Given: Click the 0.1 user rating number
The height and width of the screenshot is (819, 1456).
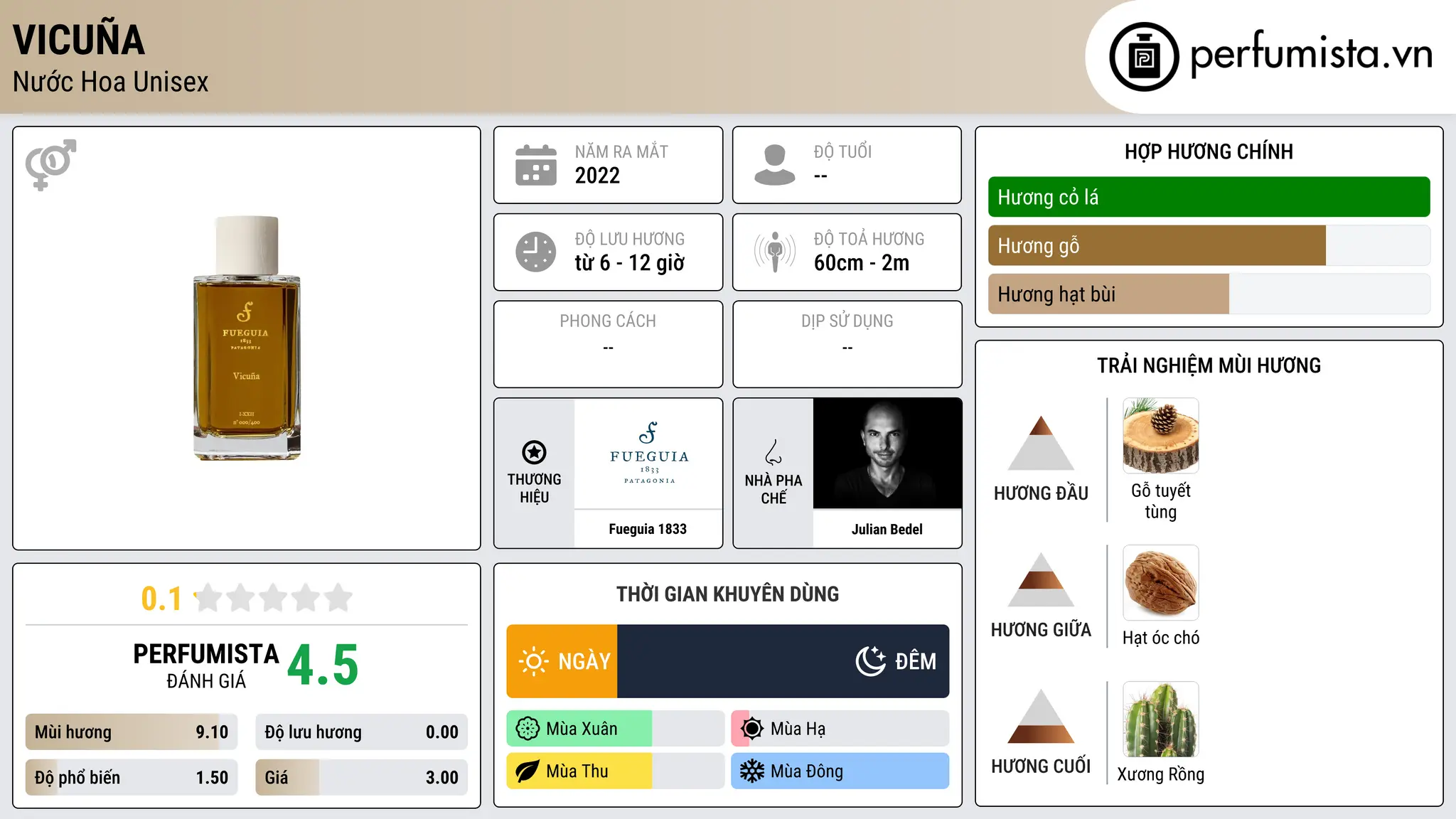Looking at the screenshot, I should tap(161, 599).
